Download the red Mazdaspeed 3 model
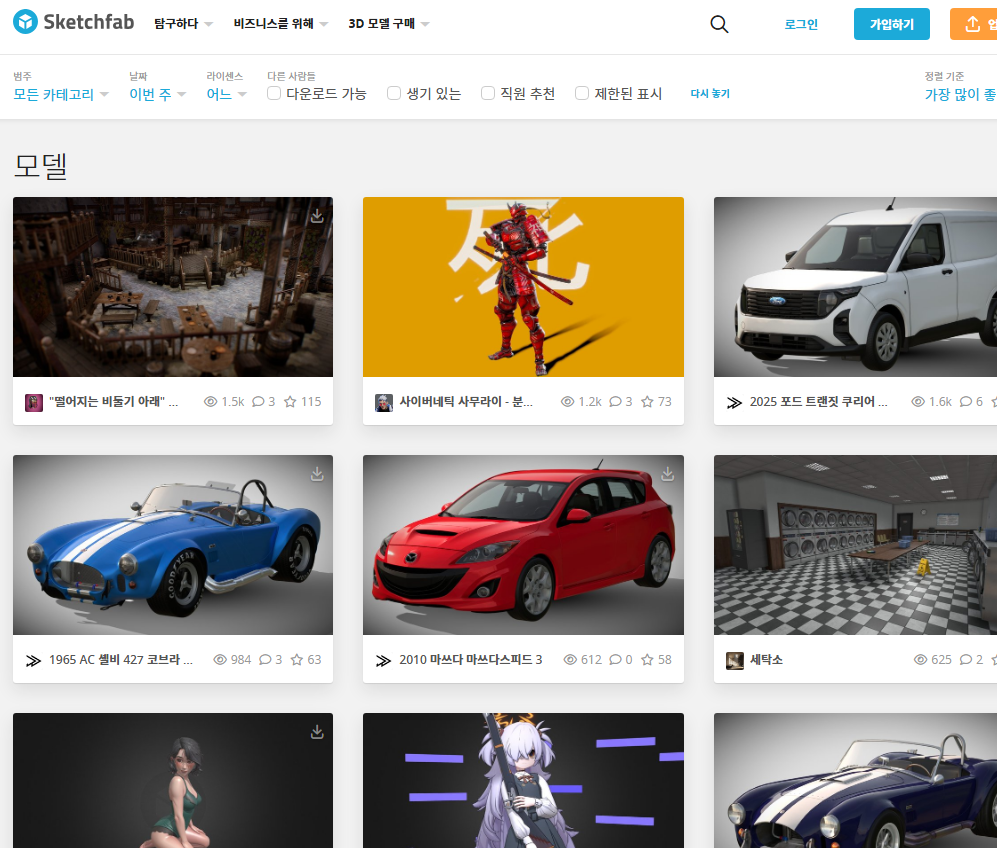This screenshot has height=848, width=997. pyautogui.click(x=667, y=473)
